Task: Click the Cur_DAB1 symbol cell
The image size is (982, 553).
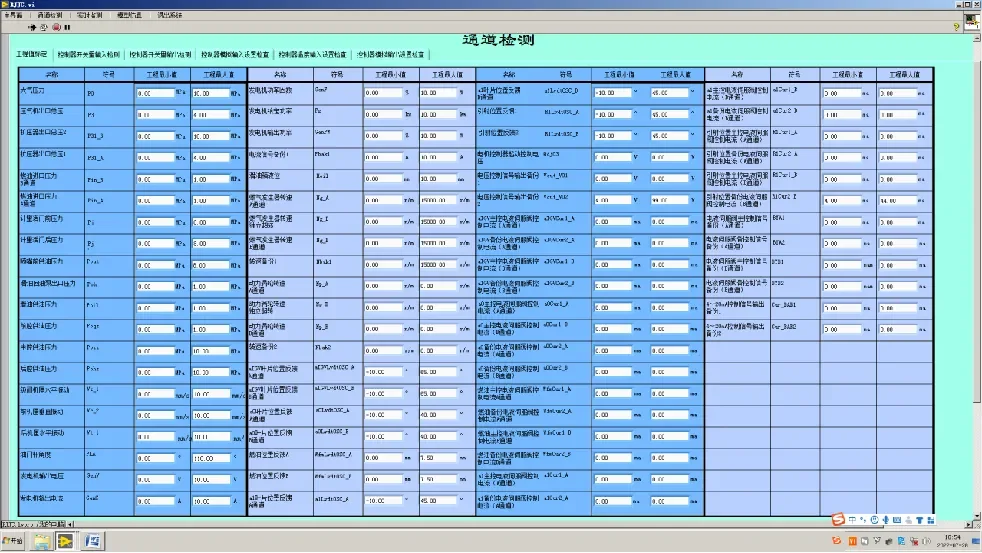Action: pyautogui.click(x=795, y=308)
